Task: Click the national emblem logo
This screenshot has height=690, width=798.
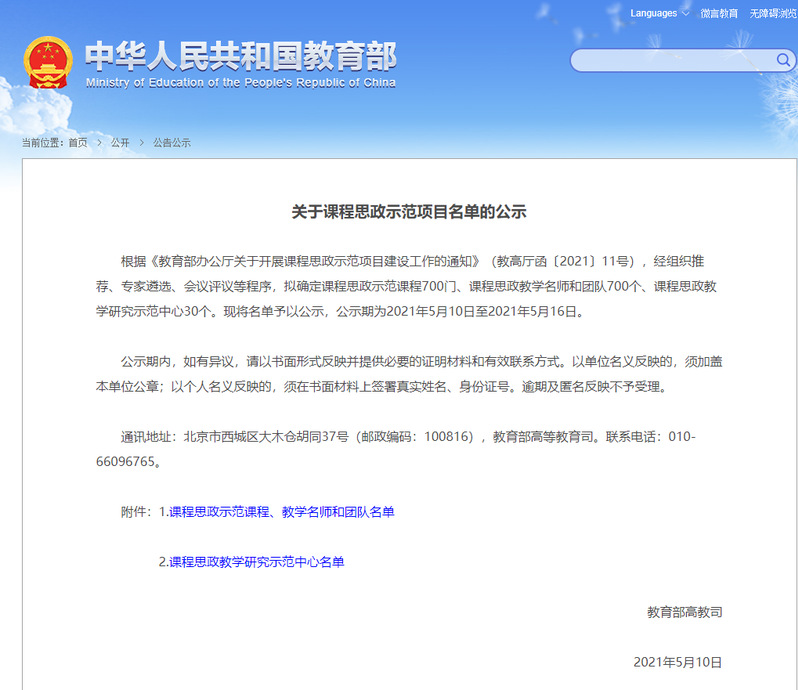Action: click(48, 62)
